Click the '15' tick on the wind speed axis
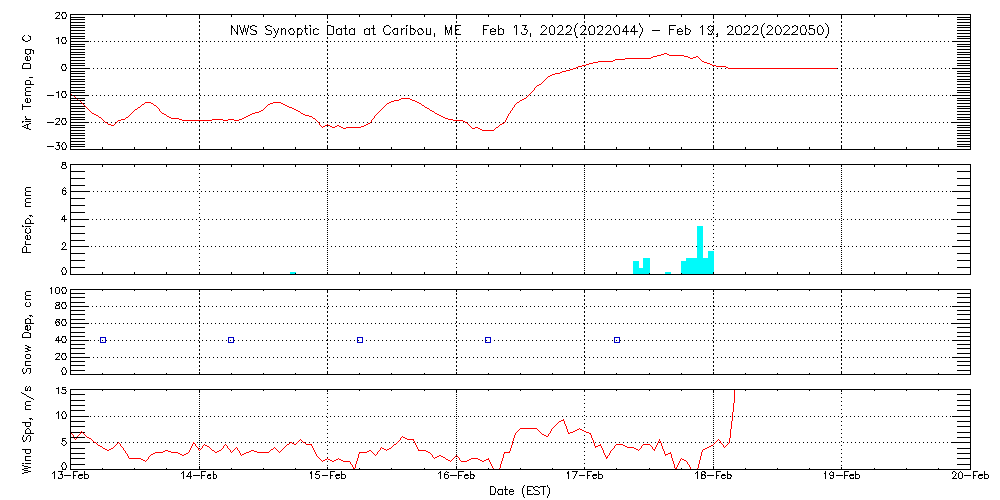Screen dimensions: 1000x500 [x=61, y=391]
